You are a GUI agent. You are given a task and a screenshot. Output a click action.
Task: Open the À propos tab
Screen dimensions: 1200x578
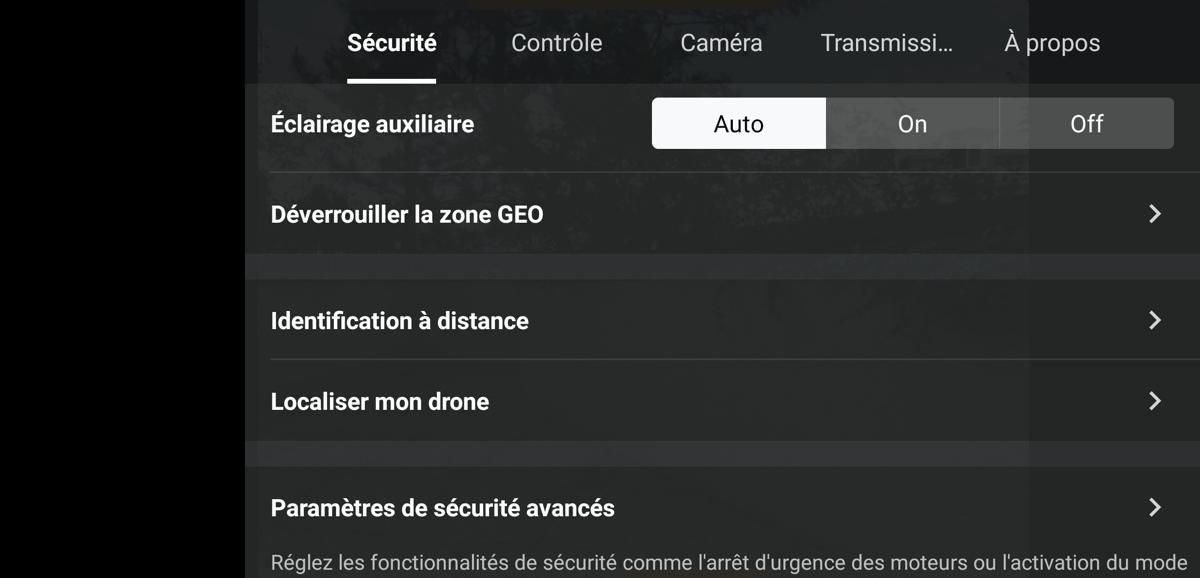tap(1052, 43)
